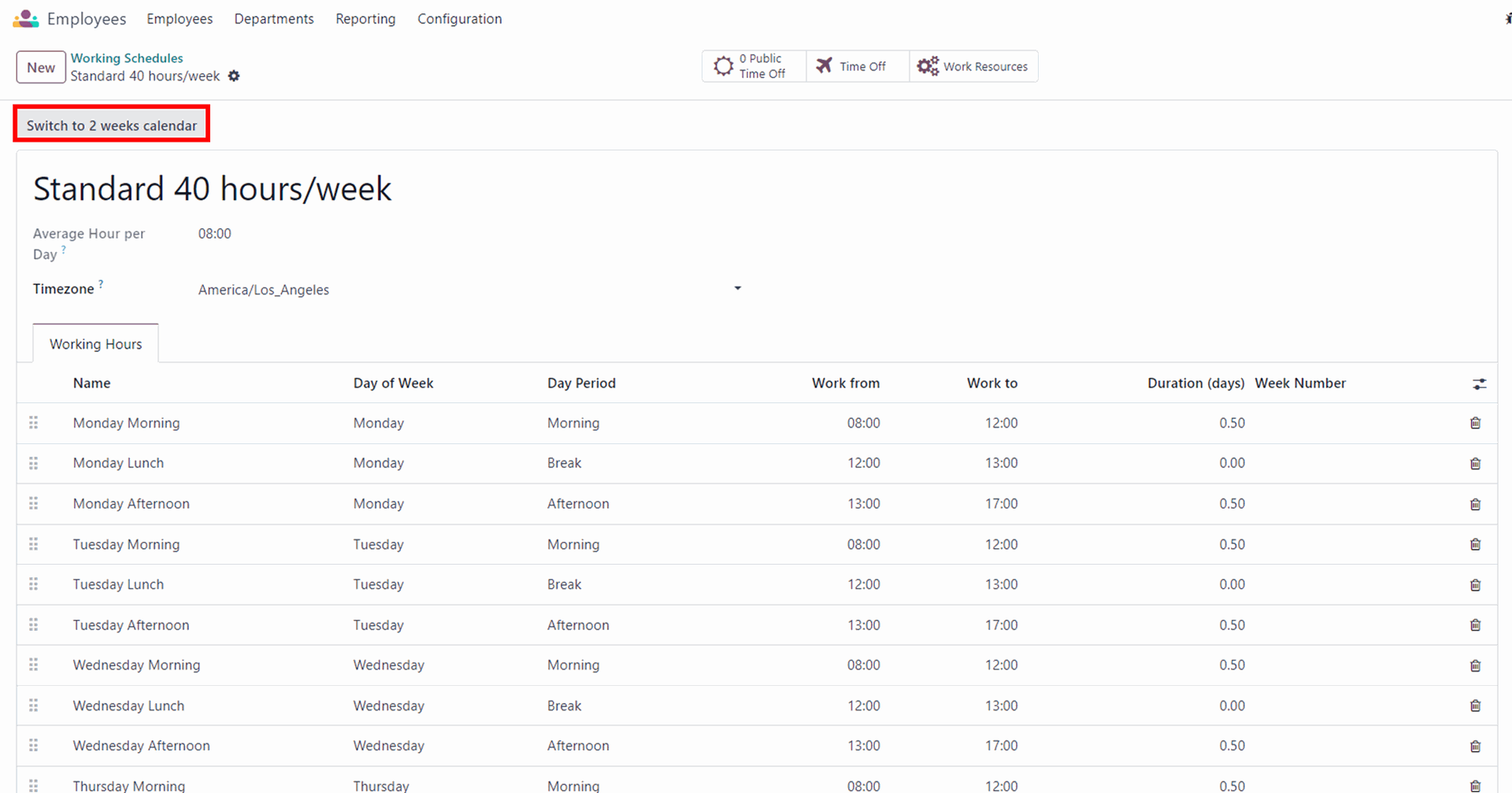Sort by the Name column header

[x=91, y=384]
